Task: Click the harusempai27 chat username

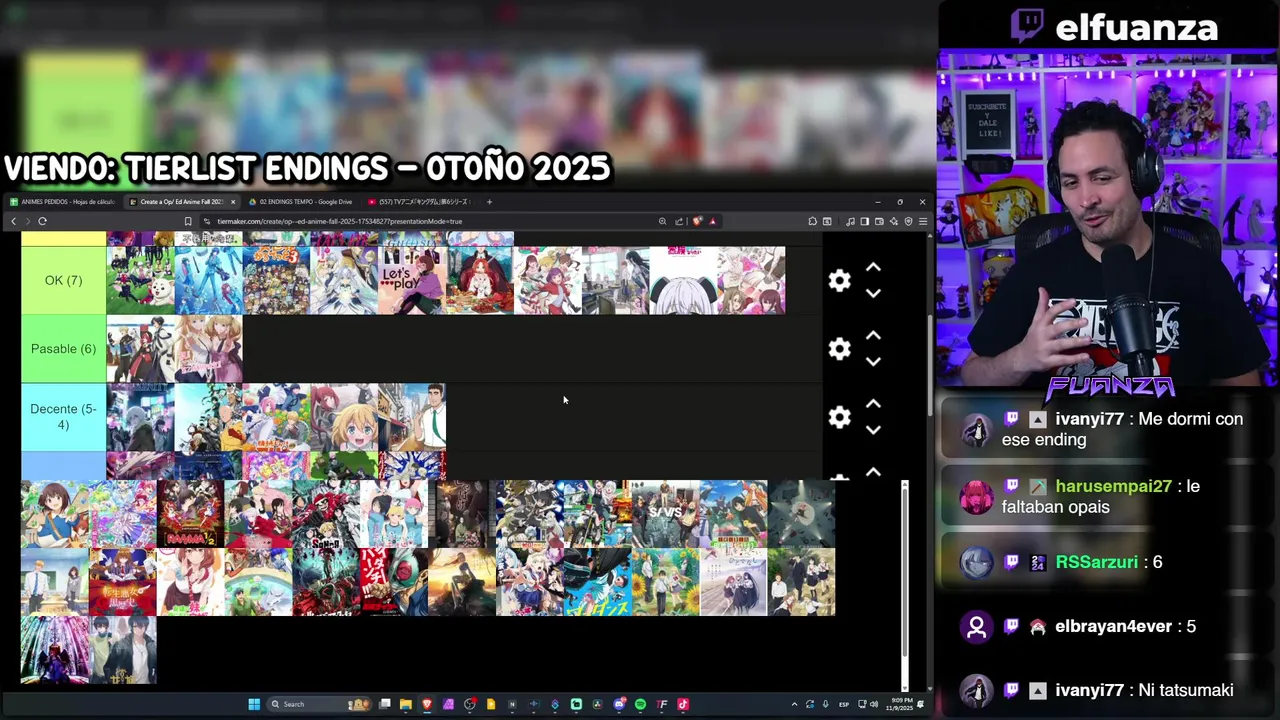Action: [x=1113, y=486]
